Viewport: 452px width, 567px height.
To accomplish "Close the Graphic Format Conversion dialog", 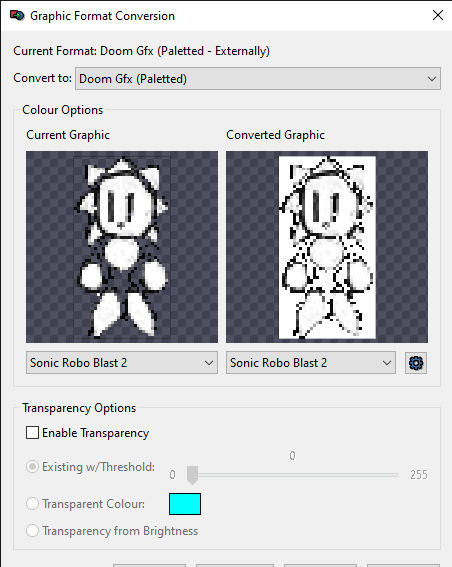I will point(438,15).
